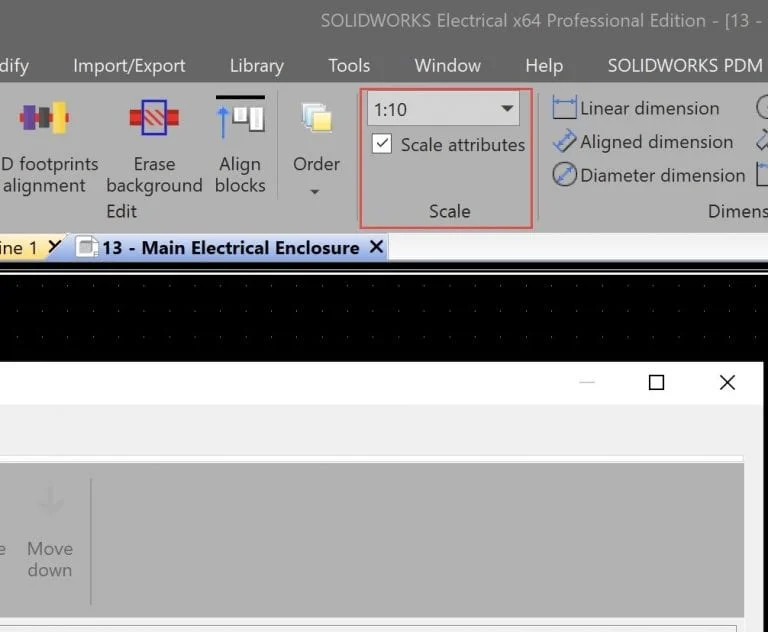Image resolution: width=768 pixels, height=632 pixels.
Task: Open the Import/Export menu
Action: [x=129, y=65]
